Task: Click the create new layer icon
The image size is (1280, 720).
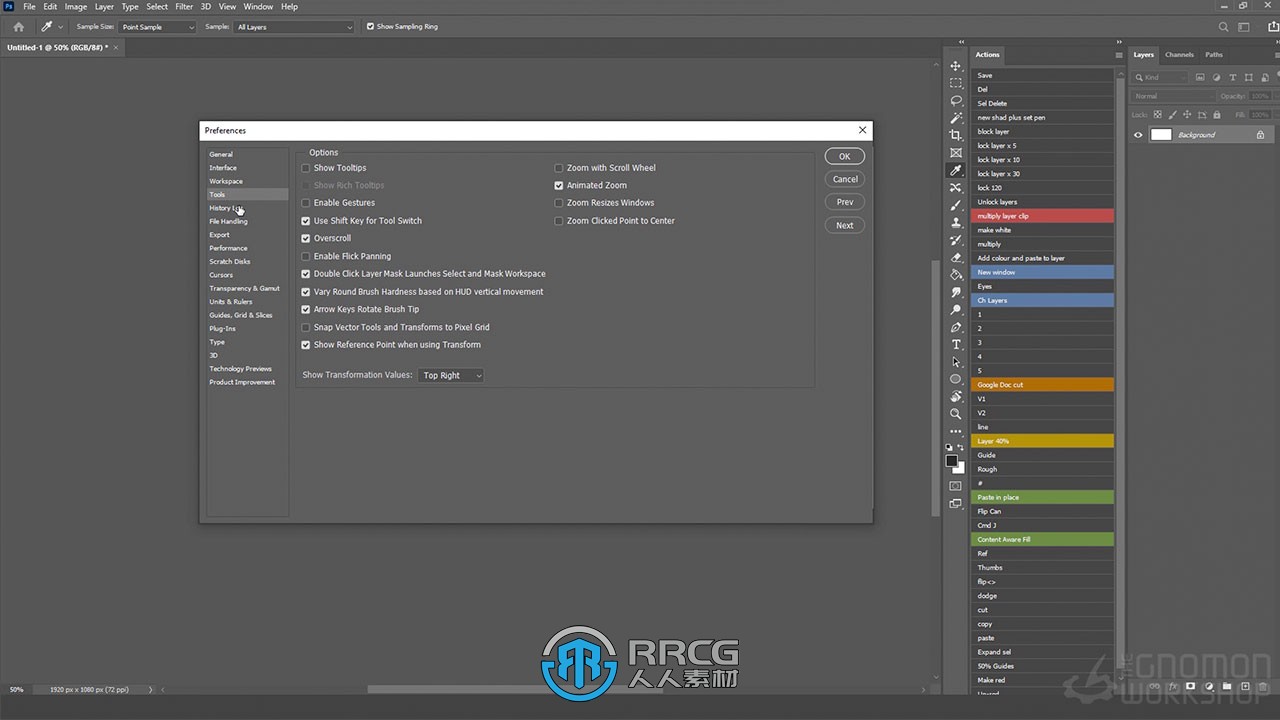Action: pyautogui.click(x=1245, y=687)
